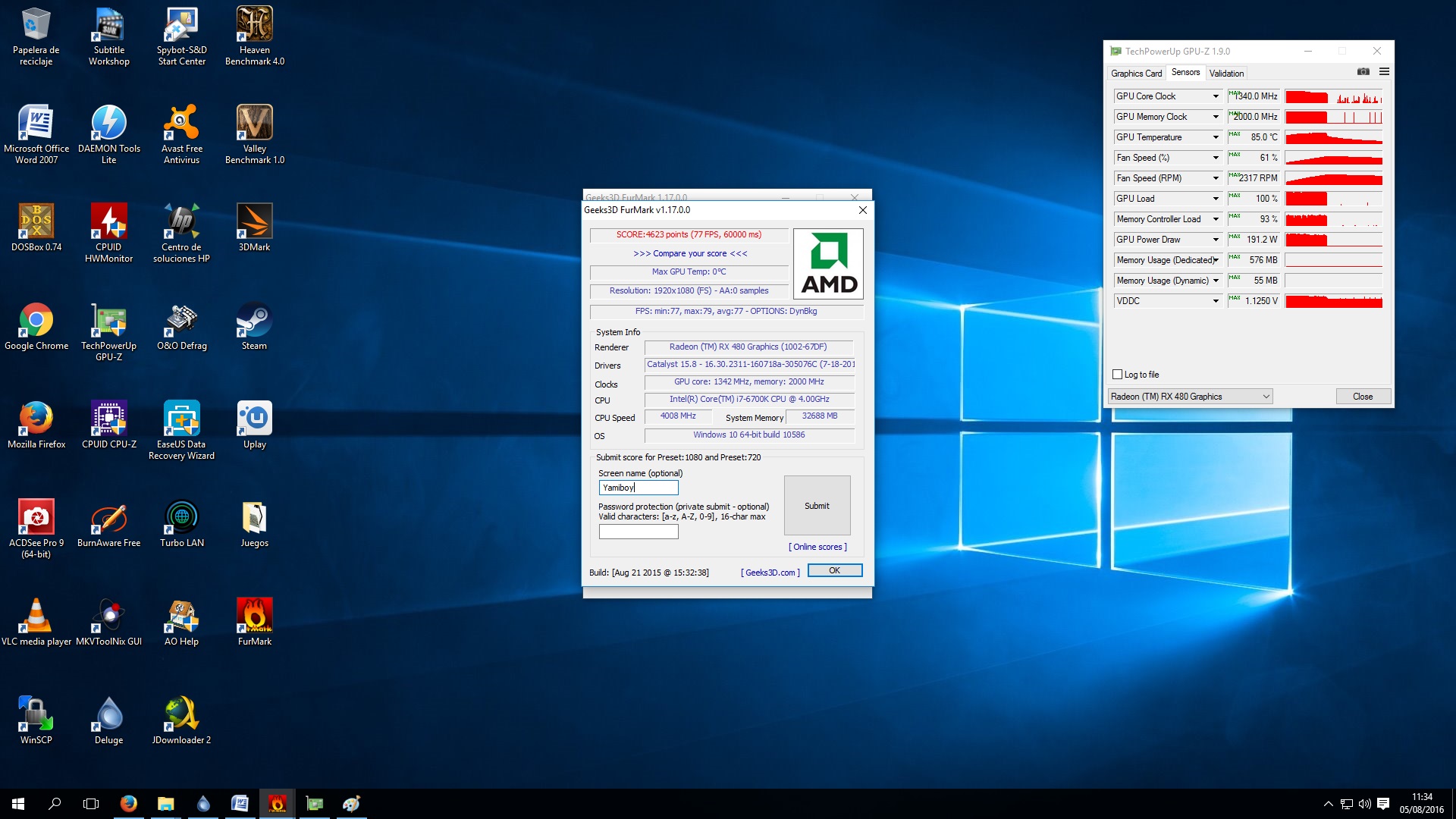Open BurnAware Free desktop shortcut
The image size is (1456, 819).
(108, 523)
